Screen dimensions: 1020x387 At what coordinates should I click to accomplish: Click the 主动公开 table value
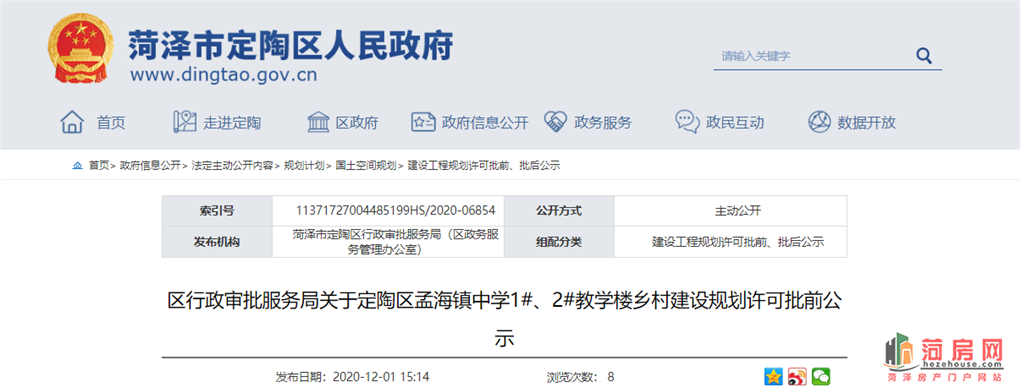(x=738, y=211)
